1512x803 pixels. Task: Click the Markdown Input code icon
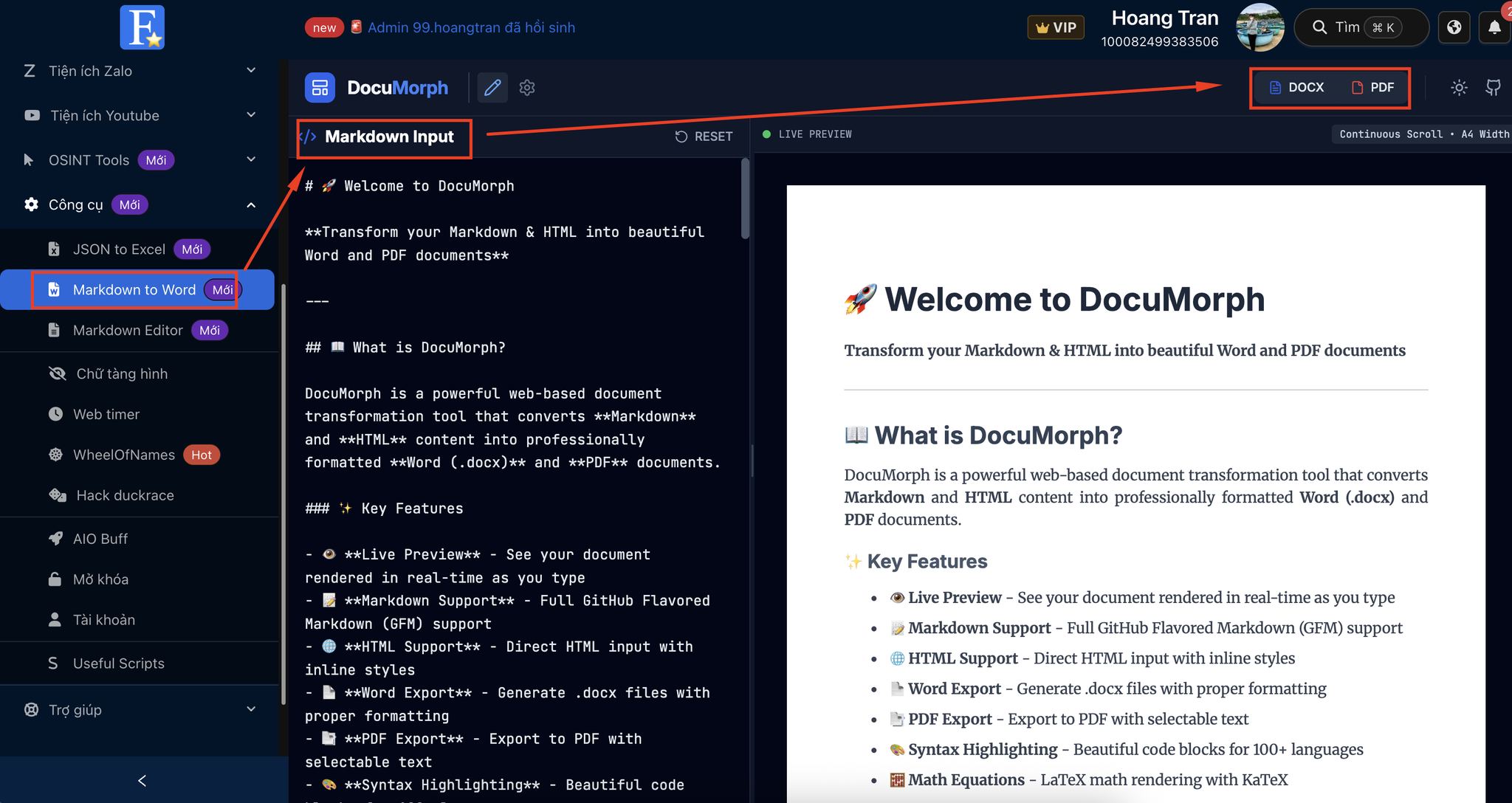tap(308, 137)
